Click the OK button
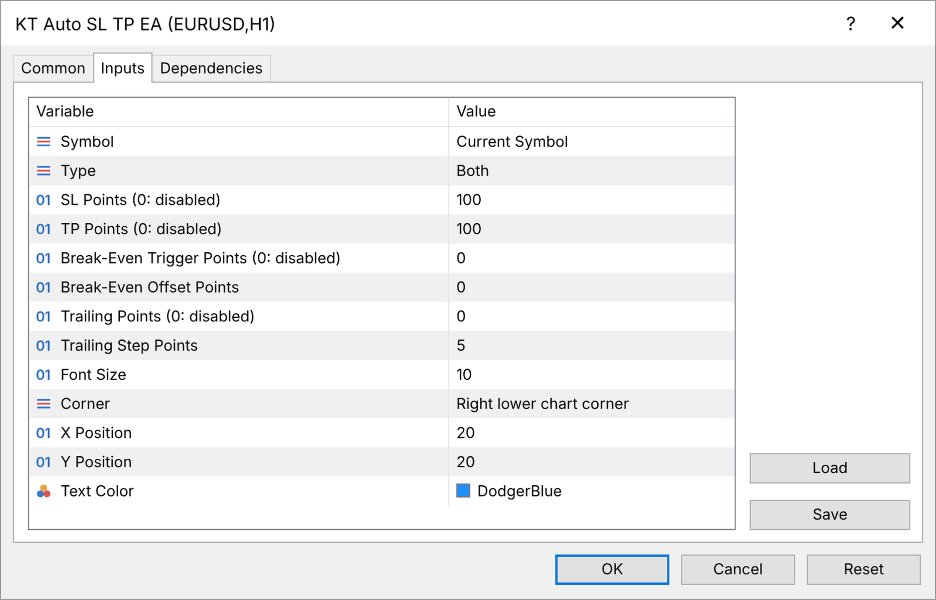 click(612, 569)
